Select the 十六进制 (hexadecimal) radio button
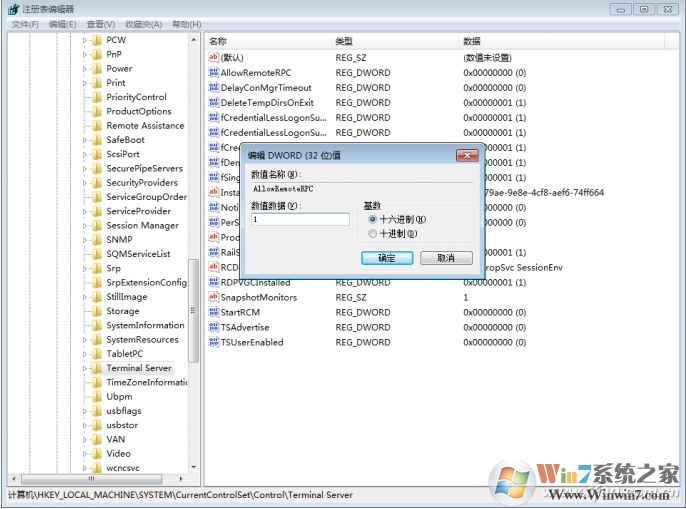Image resolution: width=686 pixels, height=509 pixels. [x=372, y=219]
